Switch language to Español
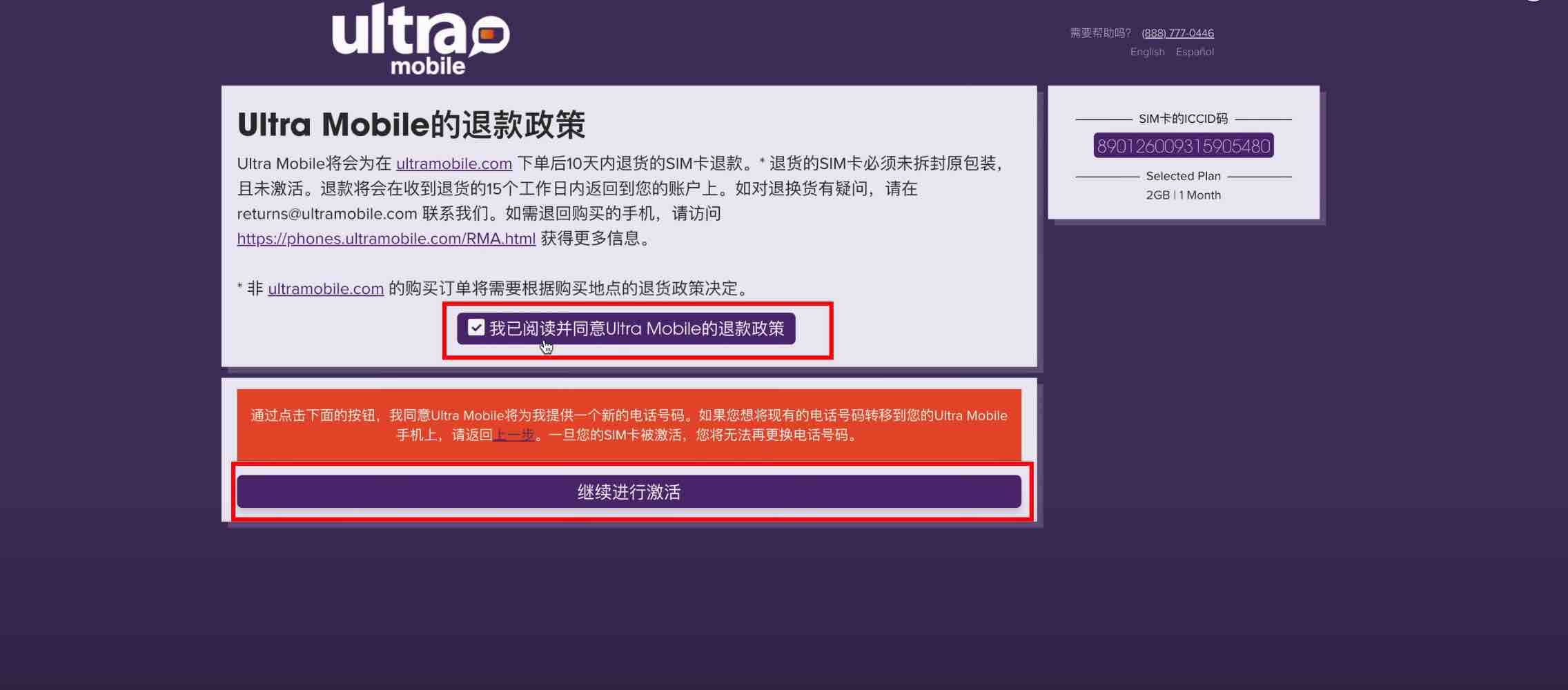Screen dimensions: 1568x690 pos(1195,52)
